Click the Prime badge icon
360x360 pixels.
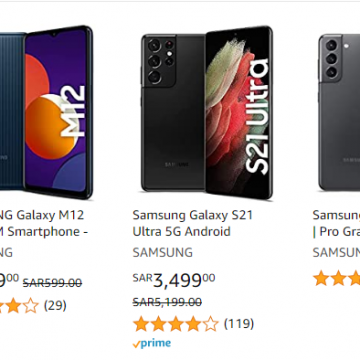click(x=152, y=343)
